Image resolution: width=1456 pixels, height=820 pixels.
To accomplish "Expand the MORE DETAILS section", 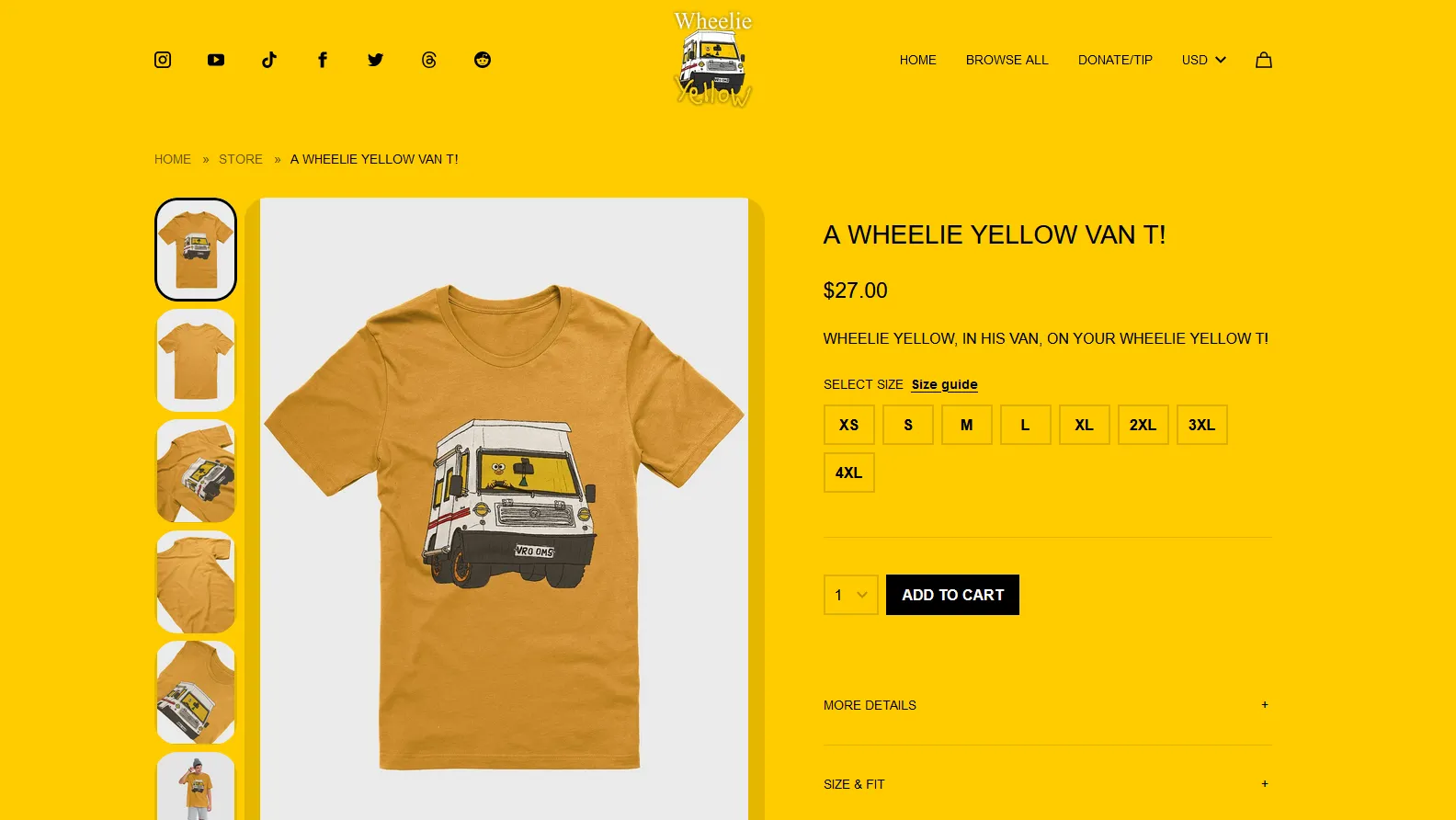I will 1048,705.
